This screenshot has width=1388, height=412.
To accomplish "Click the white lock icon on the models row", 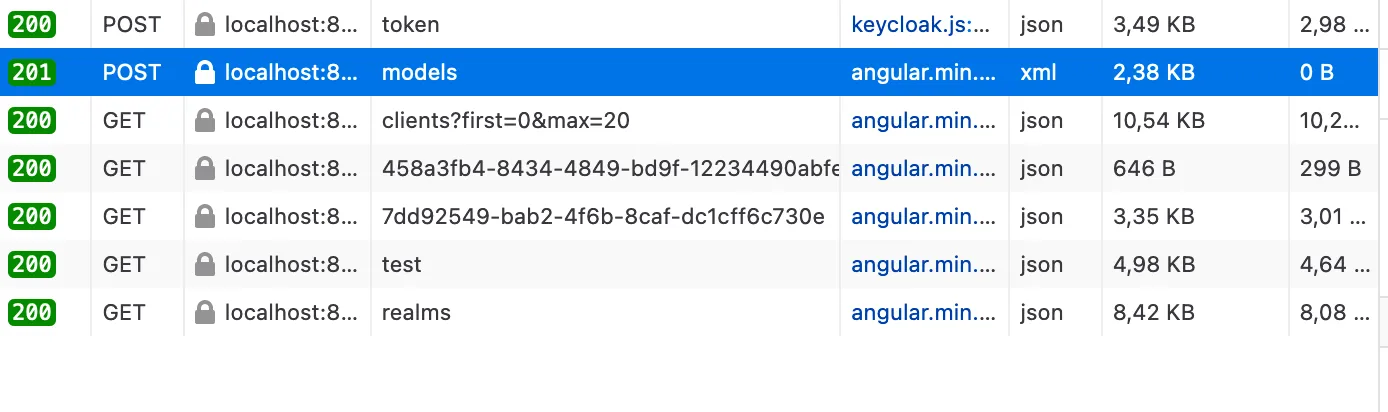I will [205, 72].
